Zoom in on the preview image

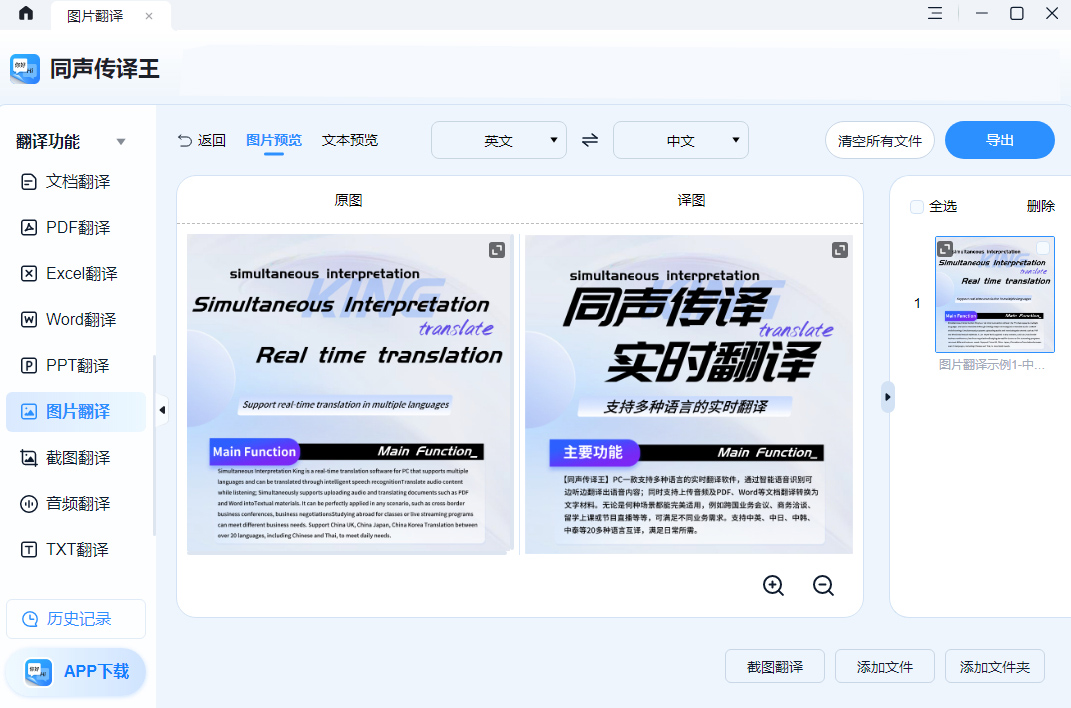pos(773,585)
